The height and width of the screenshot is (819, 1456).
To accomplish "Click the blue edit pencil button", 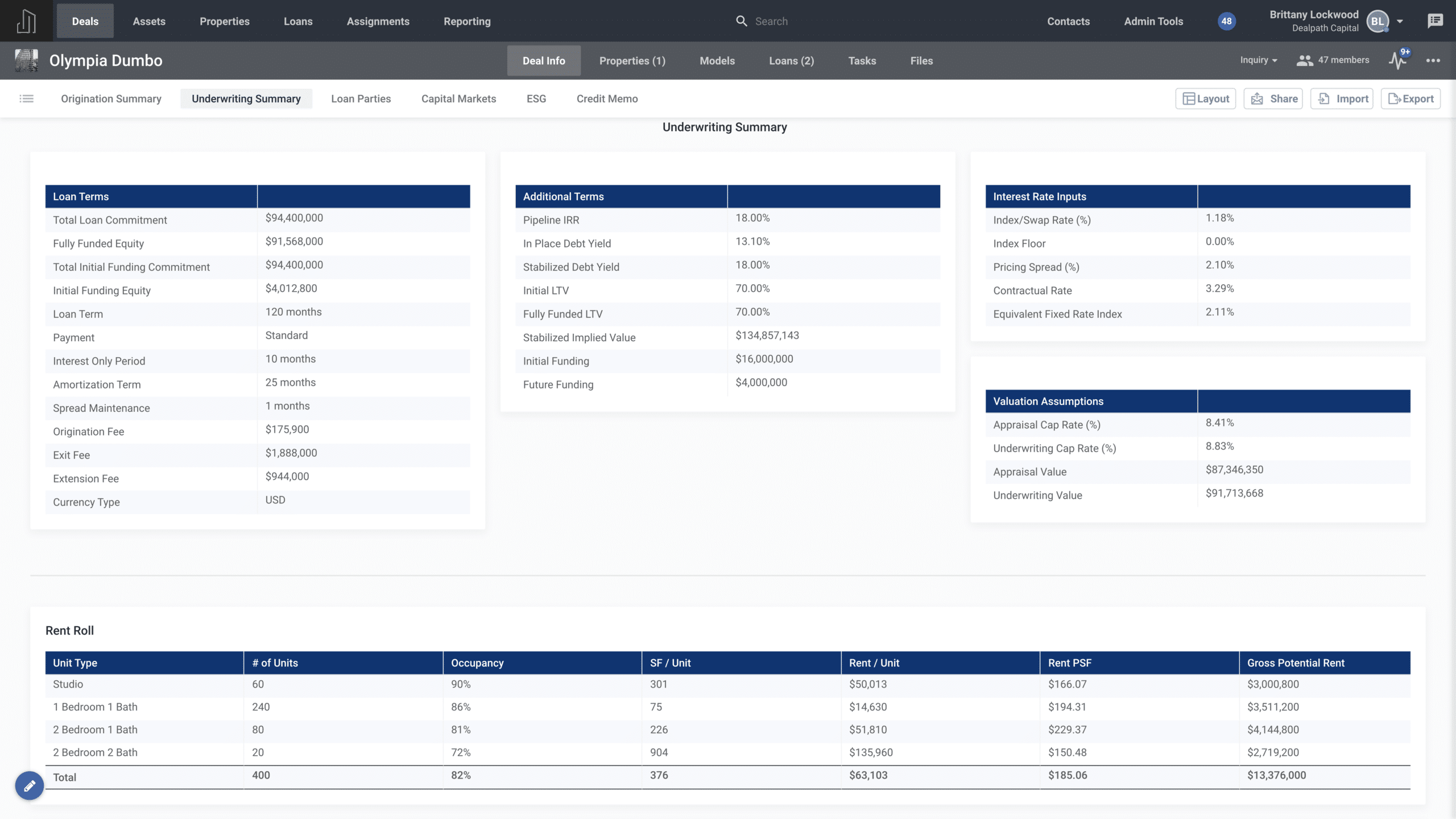I will pos(30,785).
